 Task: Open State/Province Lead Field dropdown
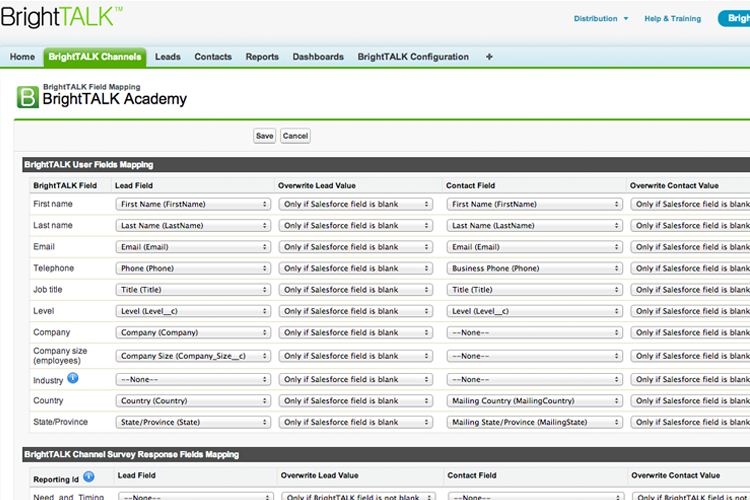193,422
